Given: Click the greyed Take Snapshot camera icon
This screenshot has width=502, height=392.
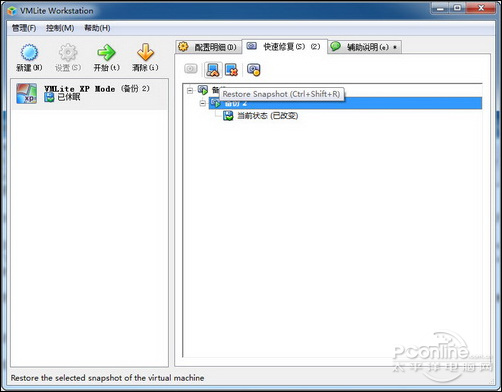Looking at the screenshot, I should [x=191, y=69].
